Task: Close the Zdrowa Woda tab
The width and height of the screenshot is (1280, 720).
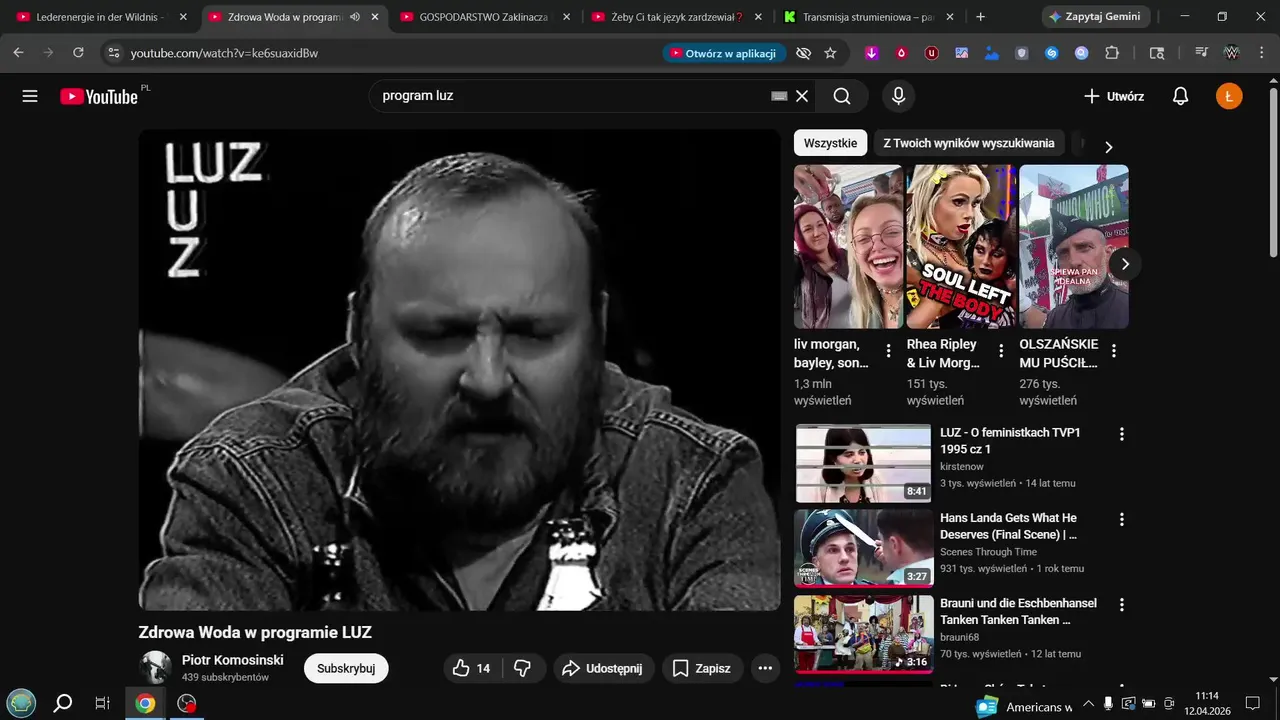Action: [x=375, y=17]
